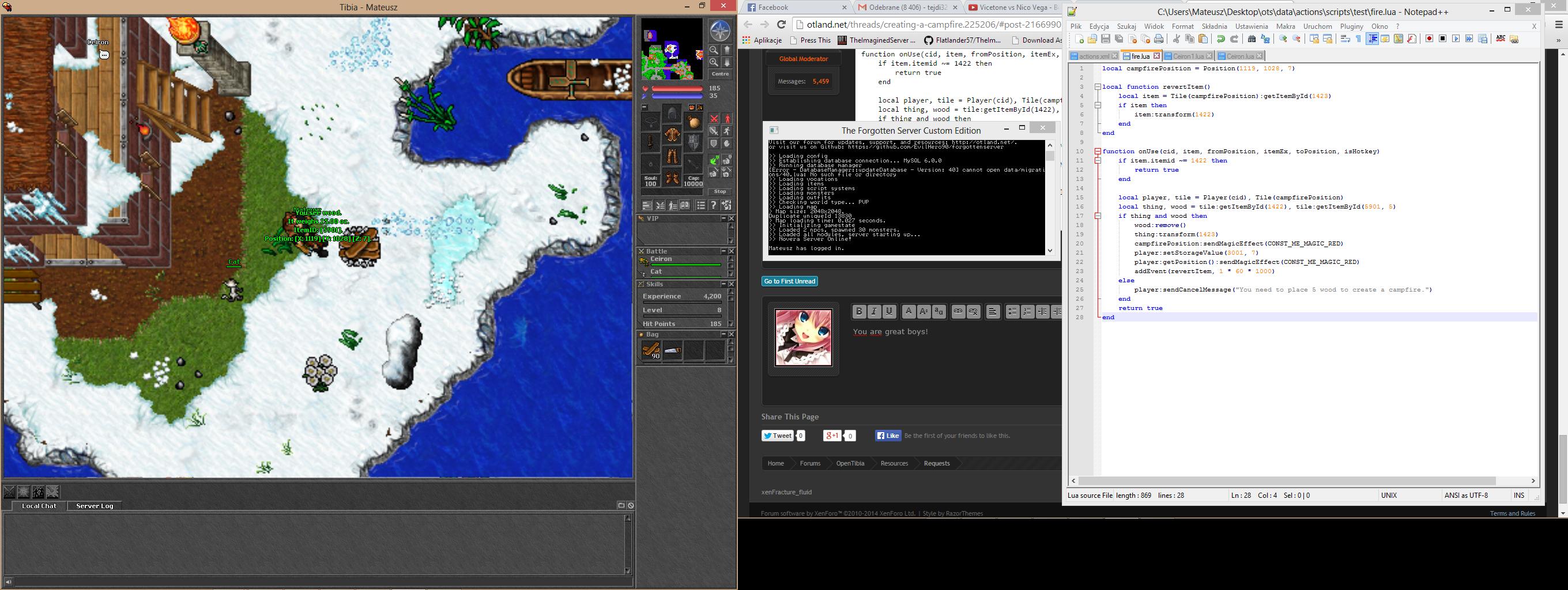Screen dimensions: 1568x590
Task: Click the Terms and Rules link
Action: click(x=1513, y=513)
